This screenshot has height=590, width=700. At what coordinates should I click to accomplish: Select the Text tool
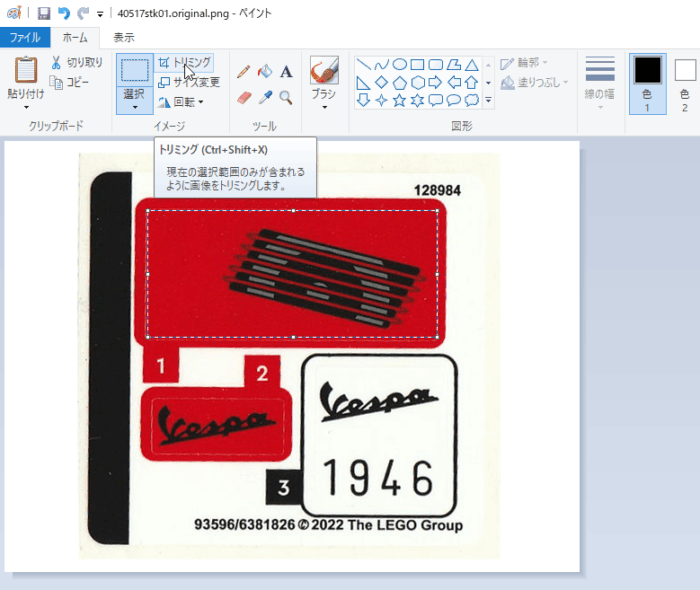click(x=286, y=71)
